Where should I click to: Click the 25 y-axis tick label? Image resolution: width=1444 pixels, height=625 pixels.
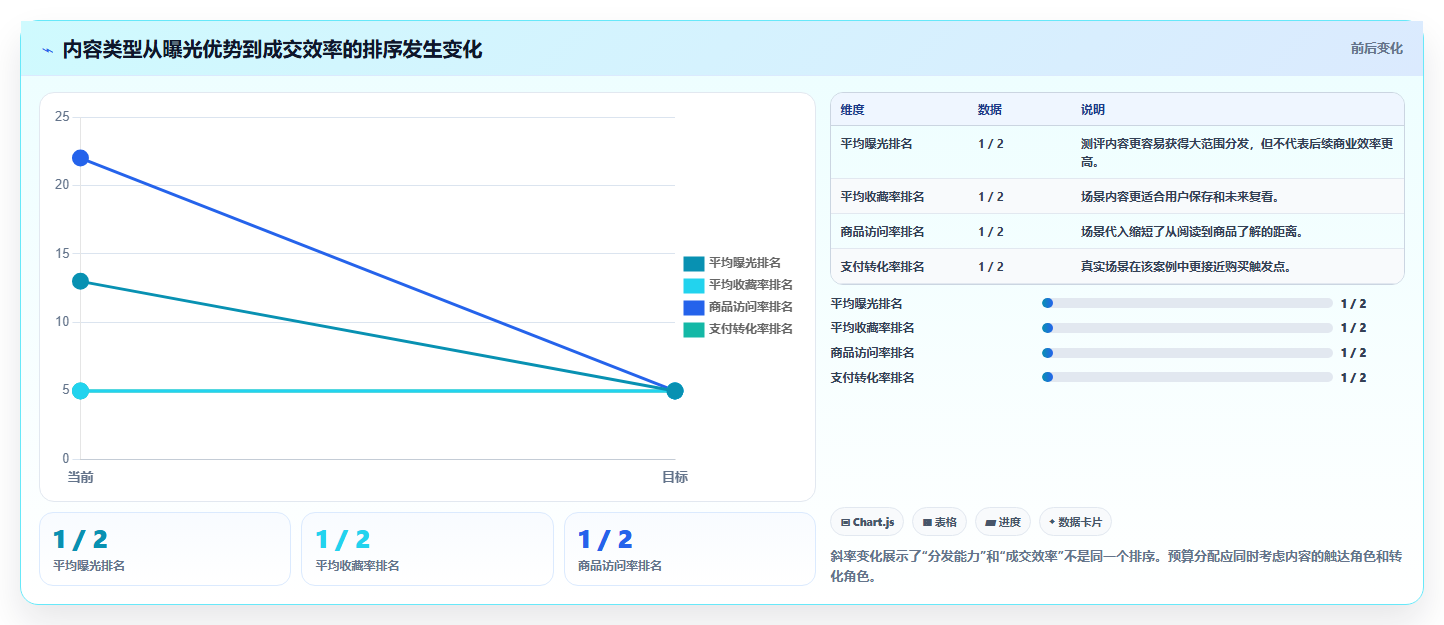point(62,117)
